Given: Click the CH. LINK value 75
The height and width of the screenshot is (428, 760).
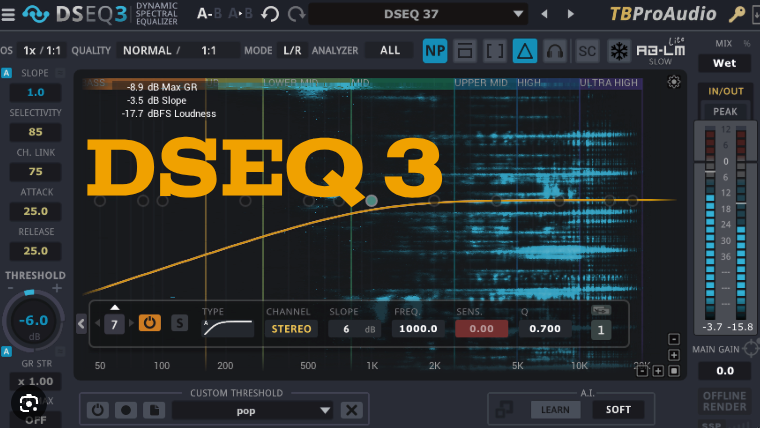Looking at the screenshot, I should click(x=35, y=172).
